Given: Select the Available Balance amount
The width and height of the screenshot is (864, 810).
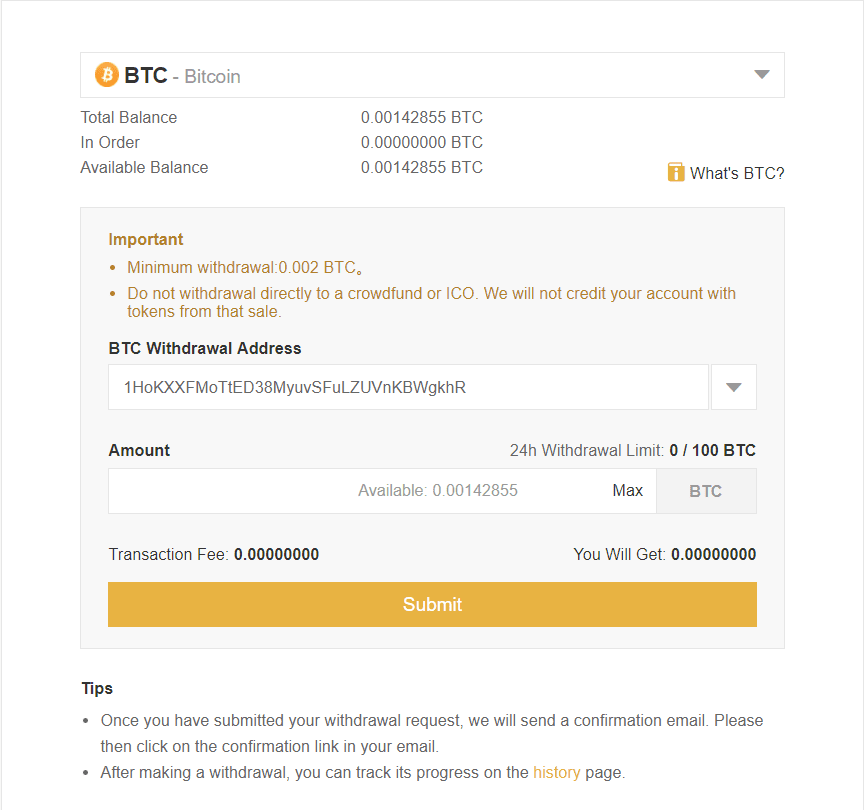Looking at the screenshot, I should 421,167.
